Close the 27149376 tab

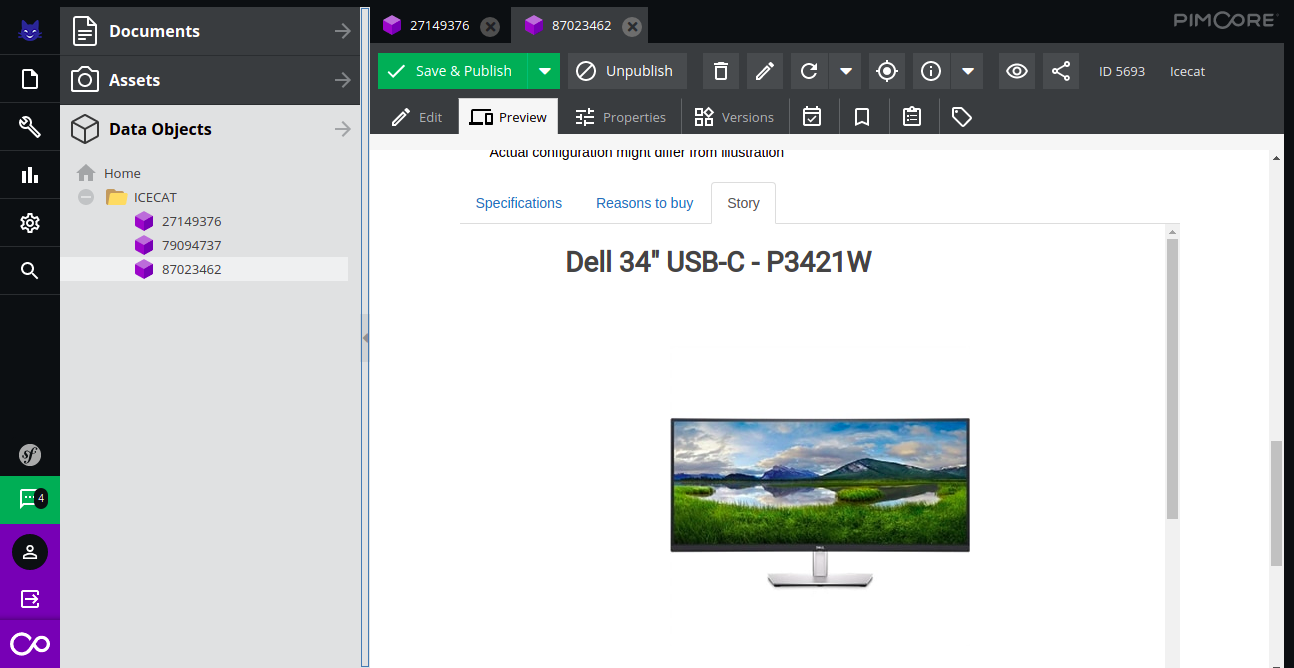[489, 26]
